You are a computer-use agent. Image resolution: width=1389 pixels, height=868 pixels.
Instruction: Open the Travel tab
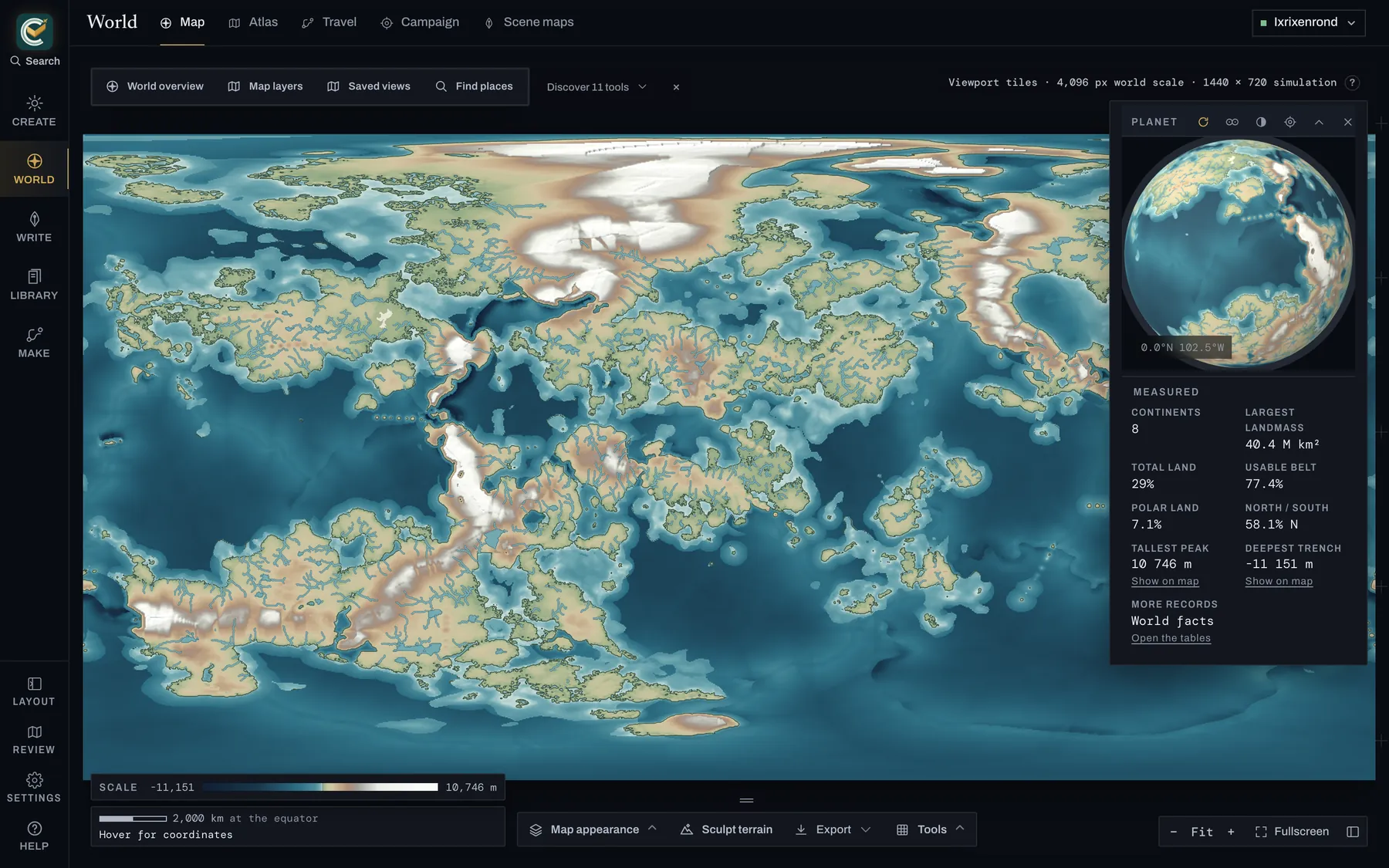pyautogui.click(x=330, y=22)
